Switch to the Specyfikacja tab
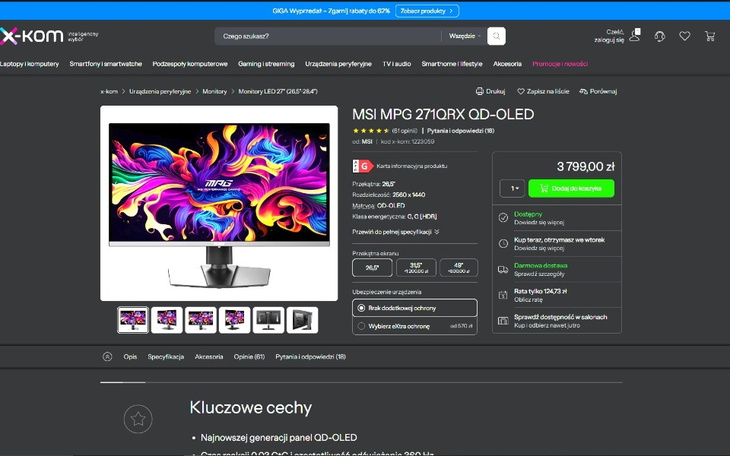This screenshot has width=730, height=456. [166, 357]
